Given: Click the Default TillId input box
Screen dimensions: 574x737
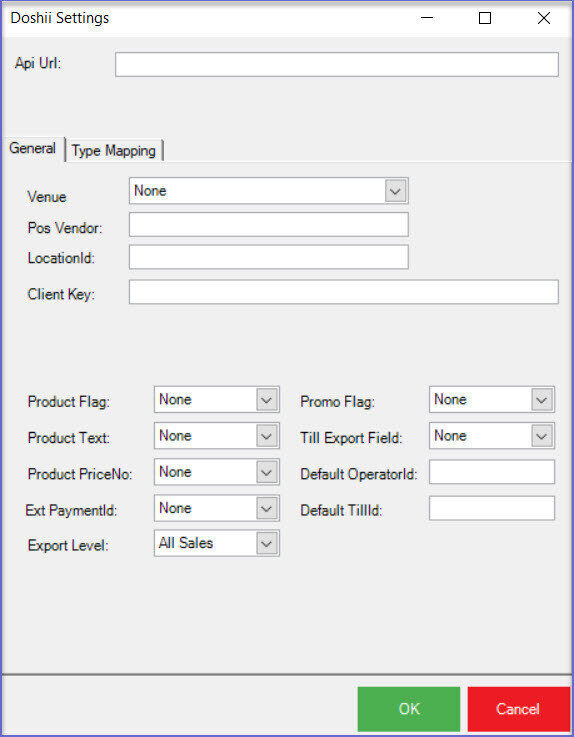Looking at the screenshot, I should click(492, 508).
